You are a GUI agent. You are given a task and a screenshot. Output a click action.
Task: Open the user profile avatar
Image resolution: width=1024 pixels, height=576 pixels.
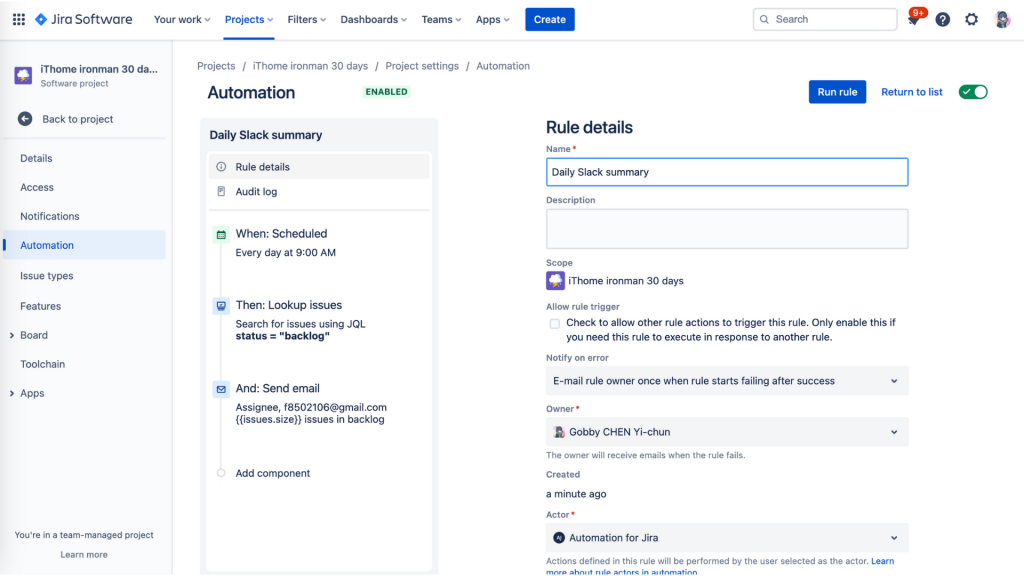(x=1002, y=20)
